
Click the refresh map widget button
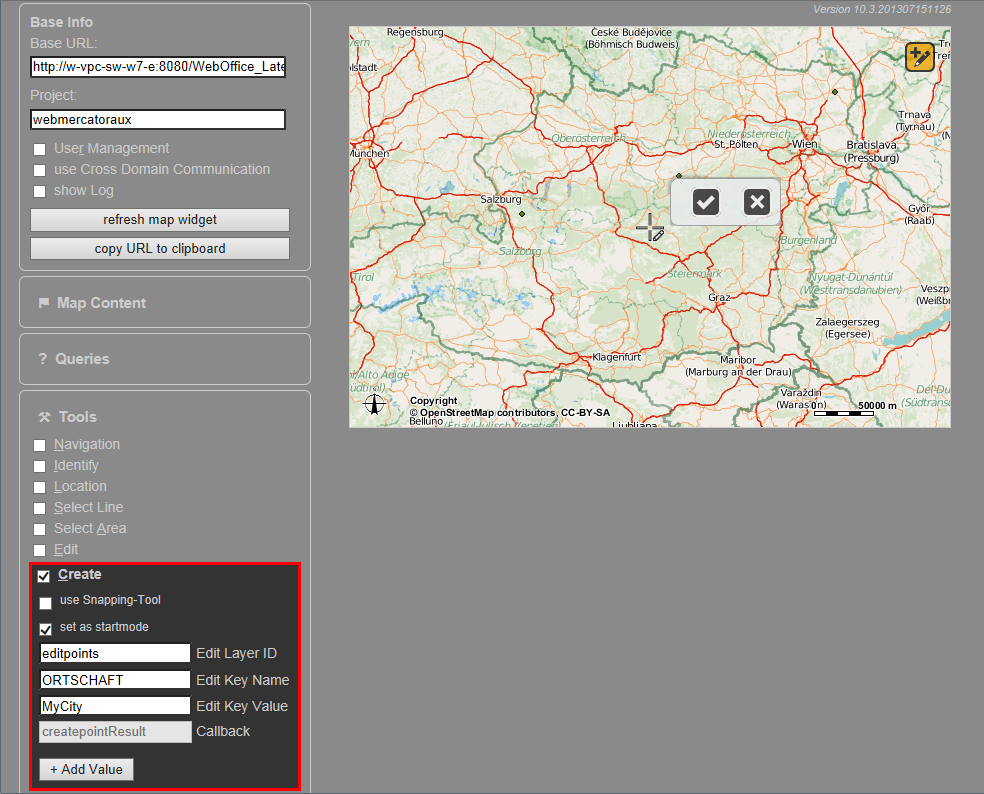click(x=159, y=219)
